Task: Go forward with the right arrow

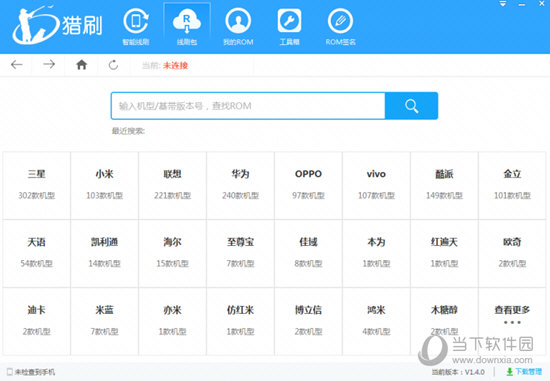Action: pyautogui.click(x=49, y=64)
